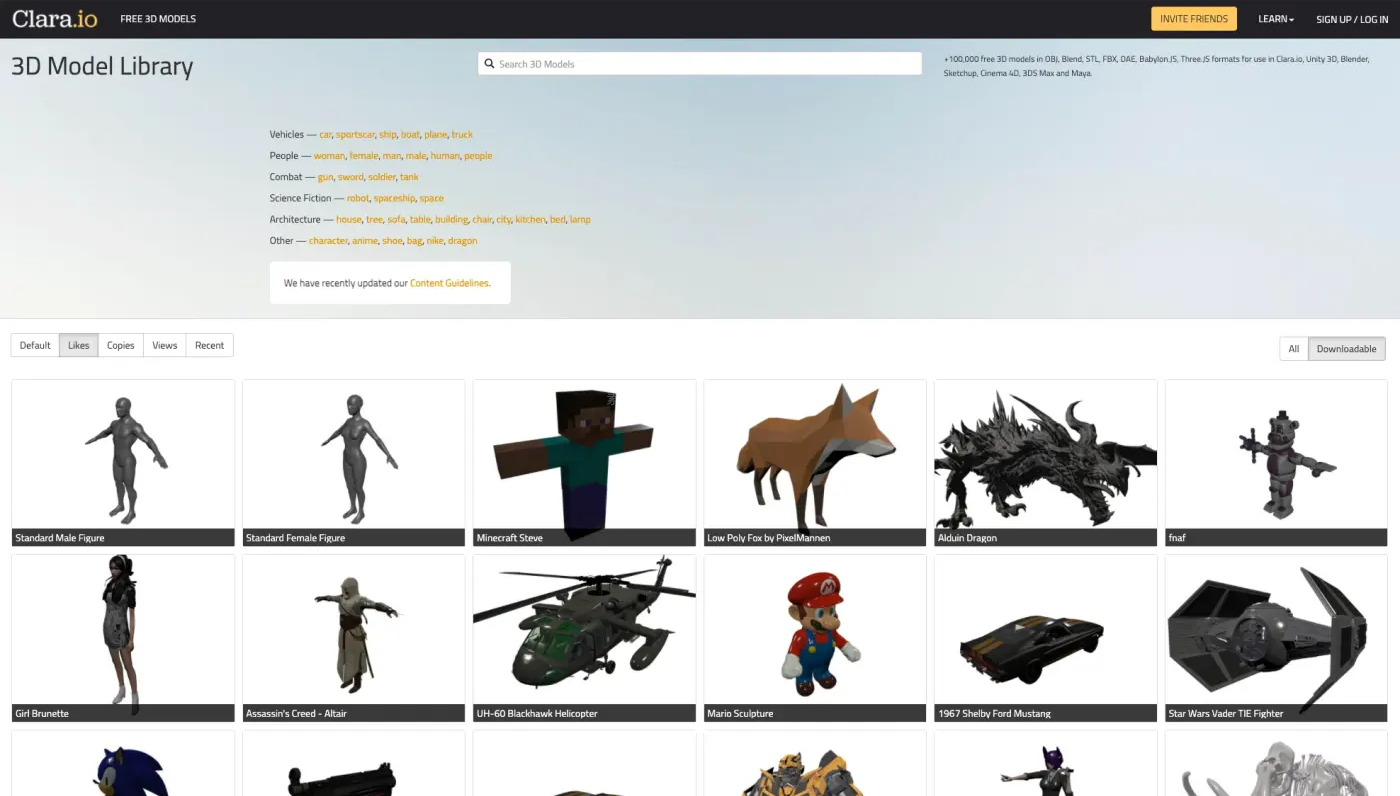Follow the 'anime' category link
1400x796 pixels.
[364, 241]
